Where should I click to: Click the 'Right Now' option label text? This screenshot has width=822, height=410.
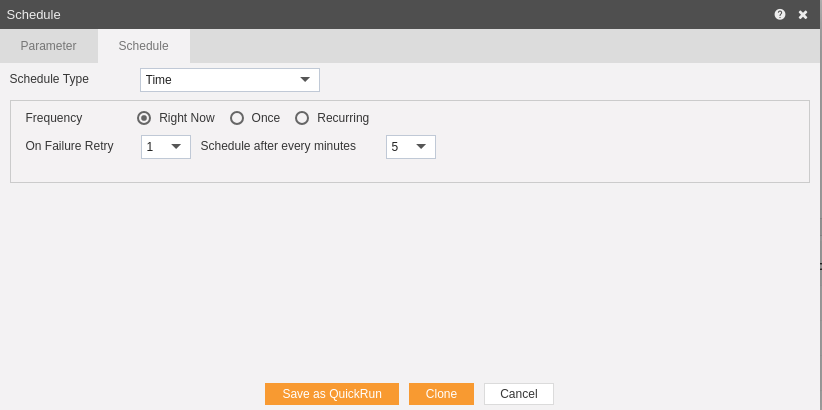[187, 118]
